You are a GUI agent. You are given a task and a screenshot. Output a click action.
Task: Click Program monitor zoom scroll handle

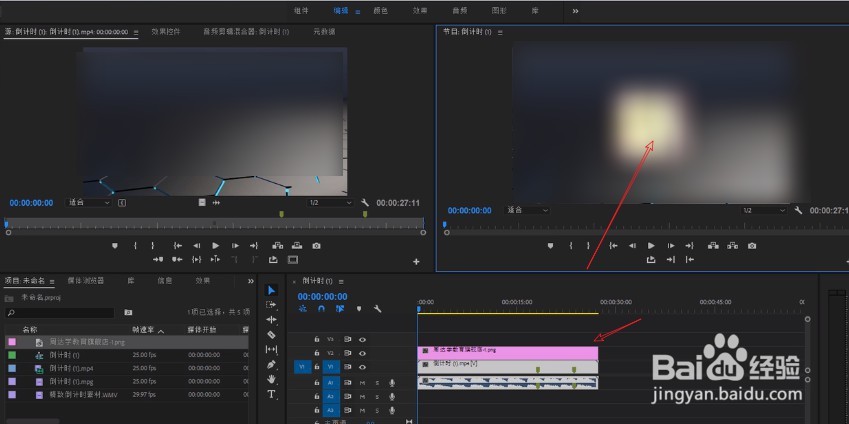point(447,232)
